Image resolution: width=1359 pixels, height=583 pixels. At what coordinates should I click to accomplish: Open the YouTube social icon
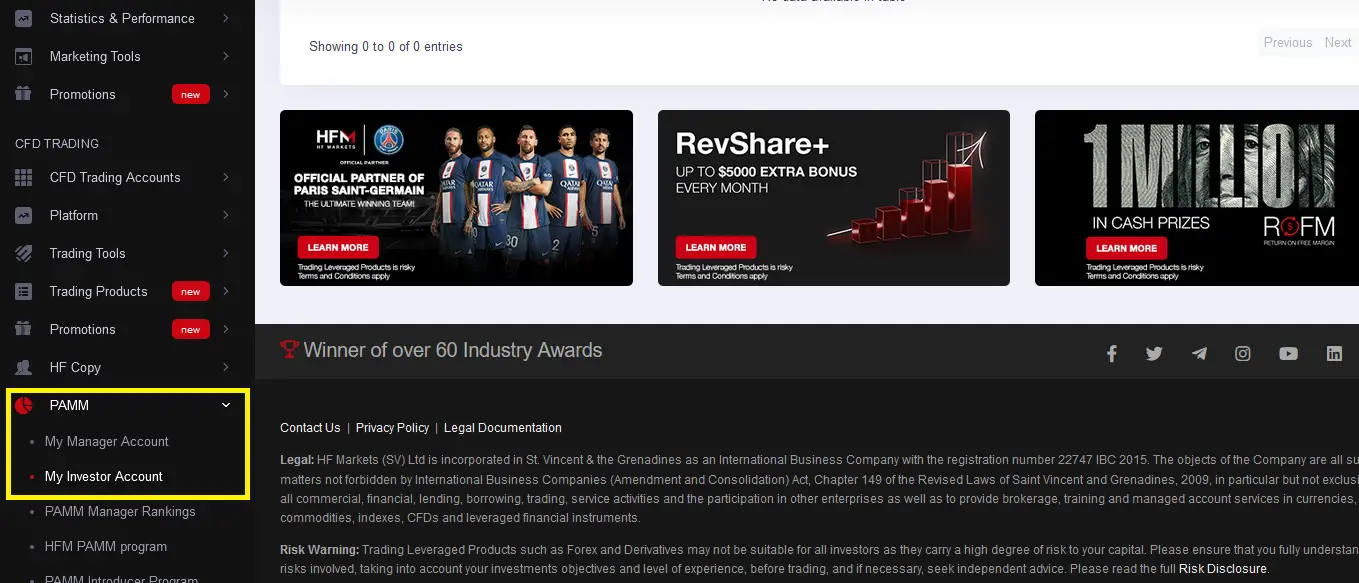tap(1288, 353)
